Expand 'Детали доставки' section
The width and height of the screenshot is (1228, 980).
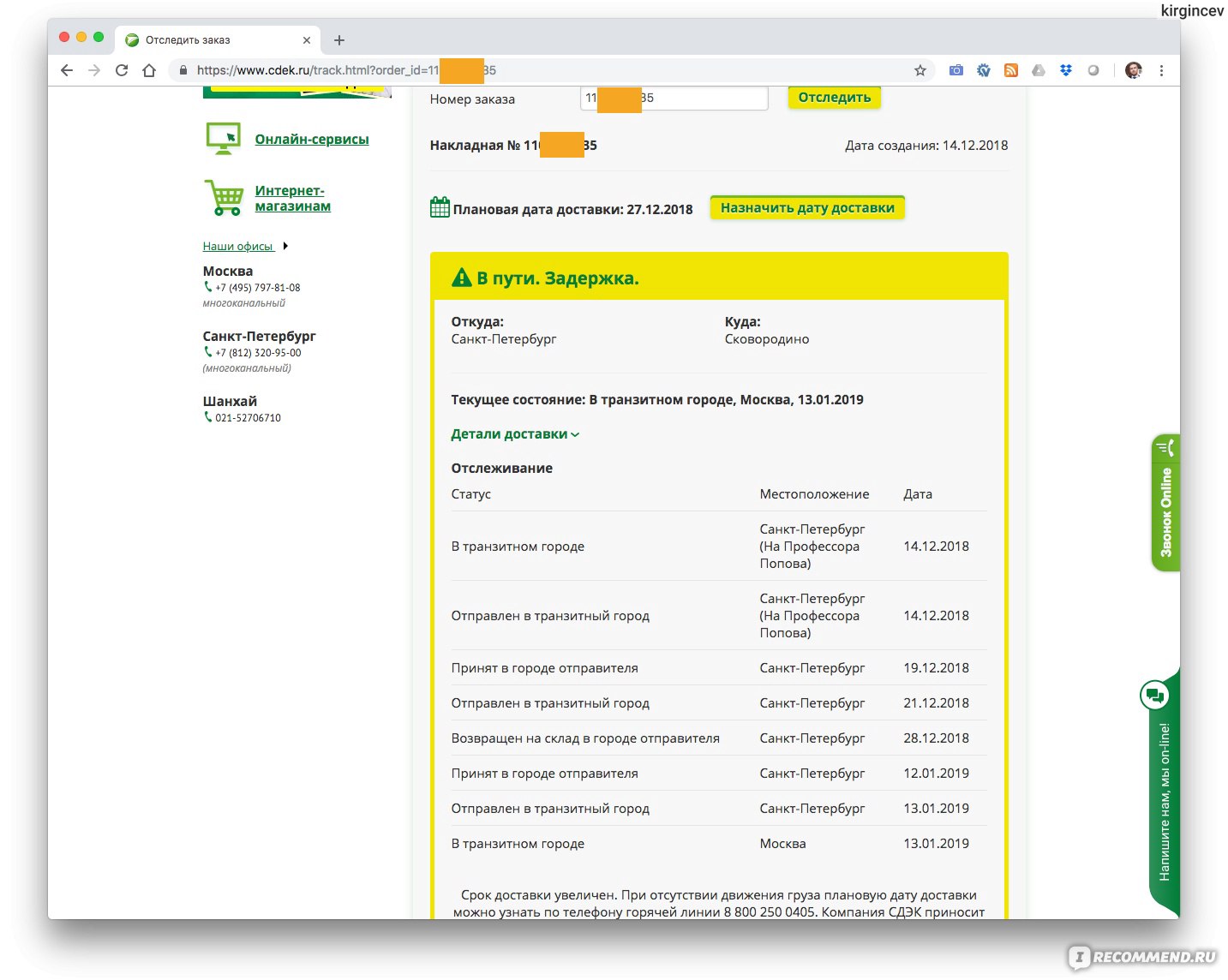point(515,434)
